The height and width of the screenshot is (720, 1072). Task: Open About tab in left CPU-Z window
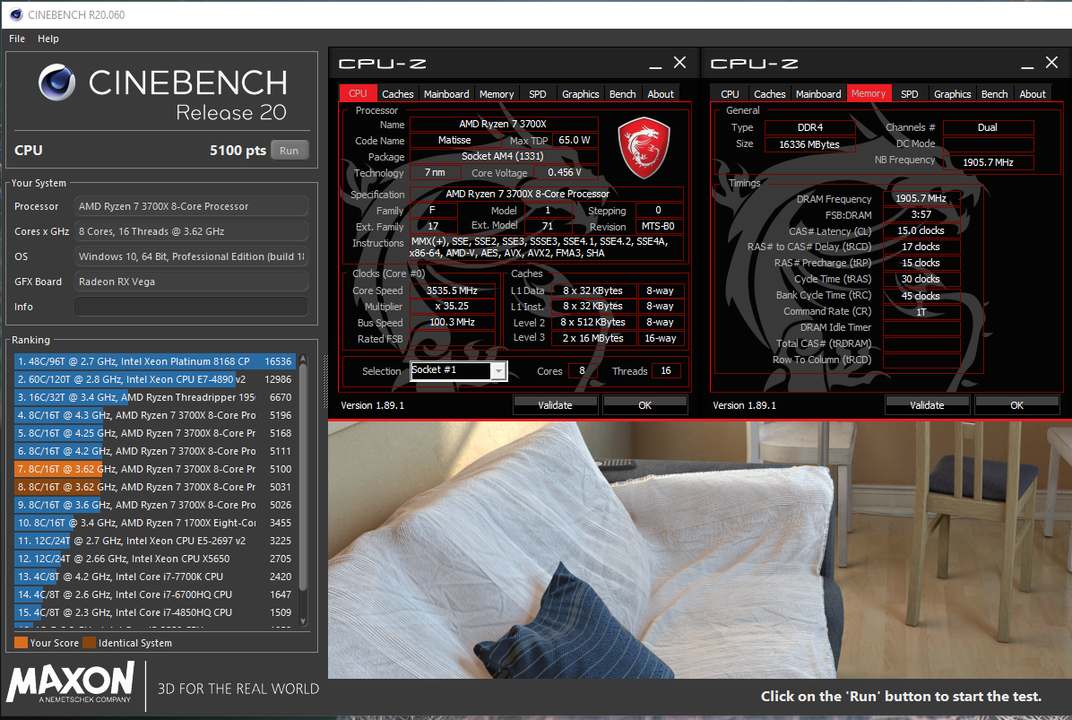(660, 94)
